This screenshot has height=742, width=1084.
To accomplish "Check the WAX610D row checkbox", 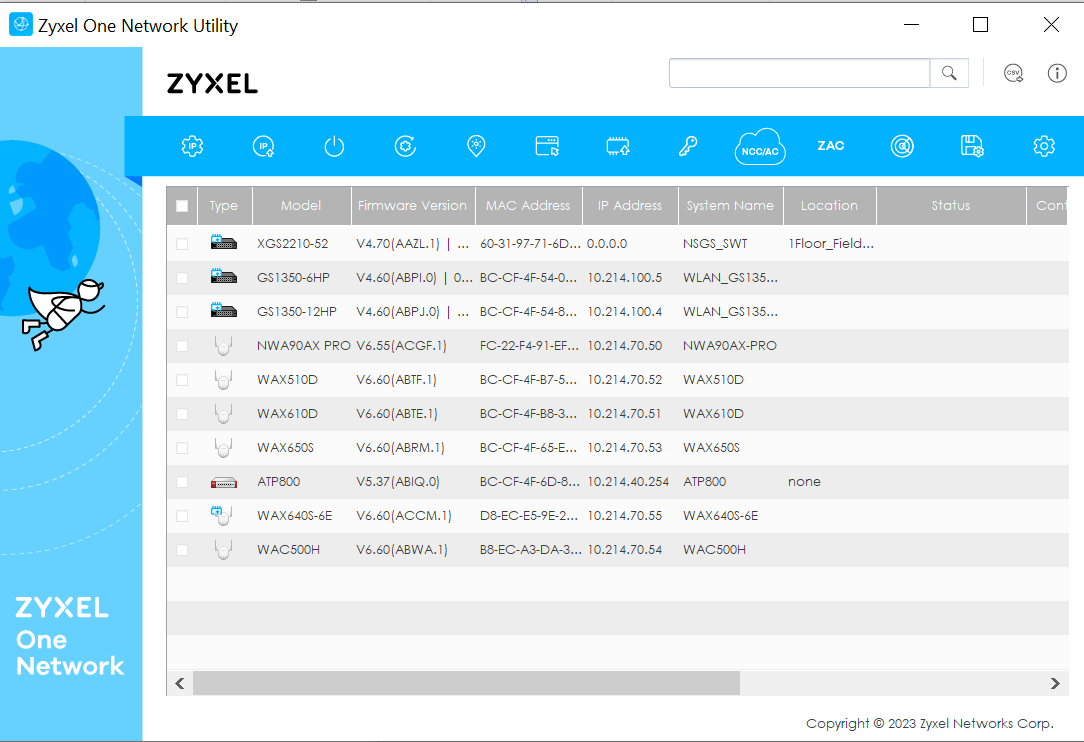I will pyautogui.click(x=182, y=414).
